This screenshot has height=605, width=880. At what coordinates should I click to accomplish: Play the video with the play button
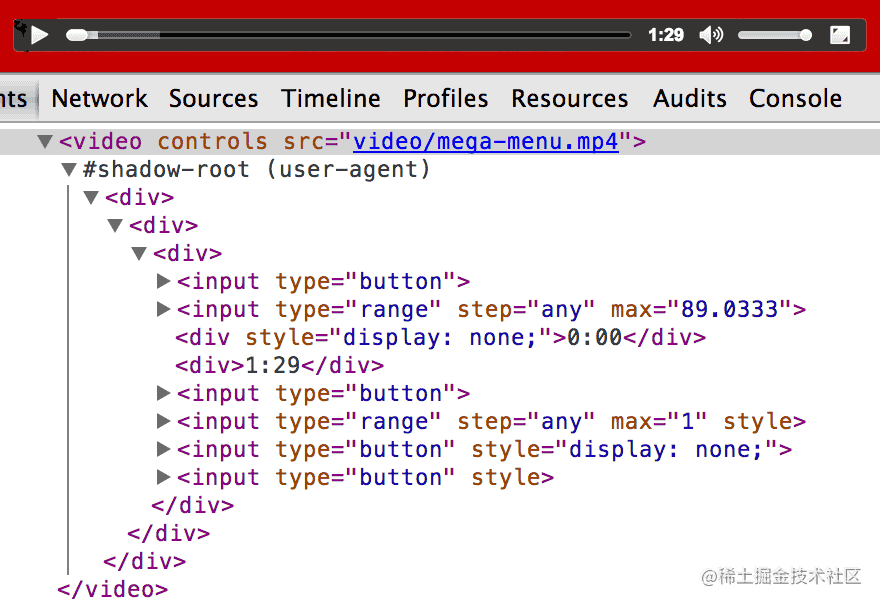pyautogui.click(x=39, y=35)
